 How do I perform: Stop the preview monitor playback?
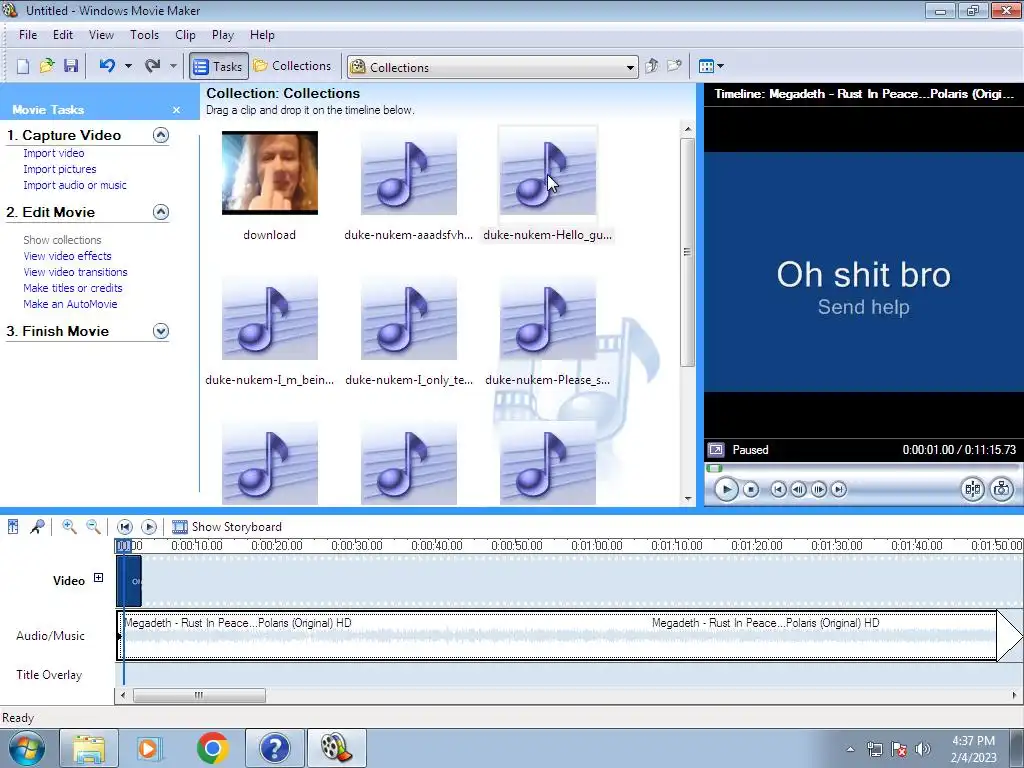click(x=751, y=489)
